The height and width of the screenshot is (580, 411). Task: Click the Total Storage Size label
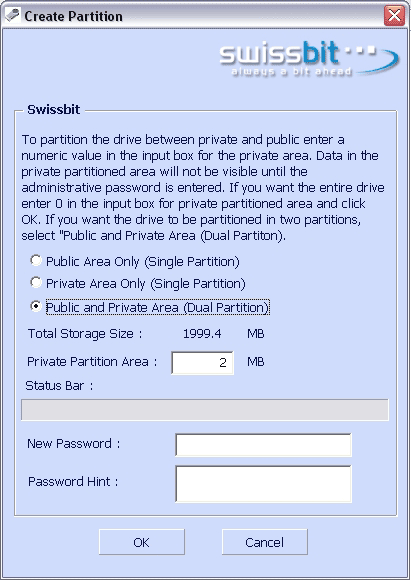pyautogui.click(x=85, y=334)
